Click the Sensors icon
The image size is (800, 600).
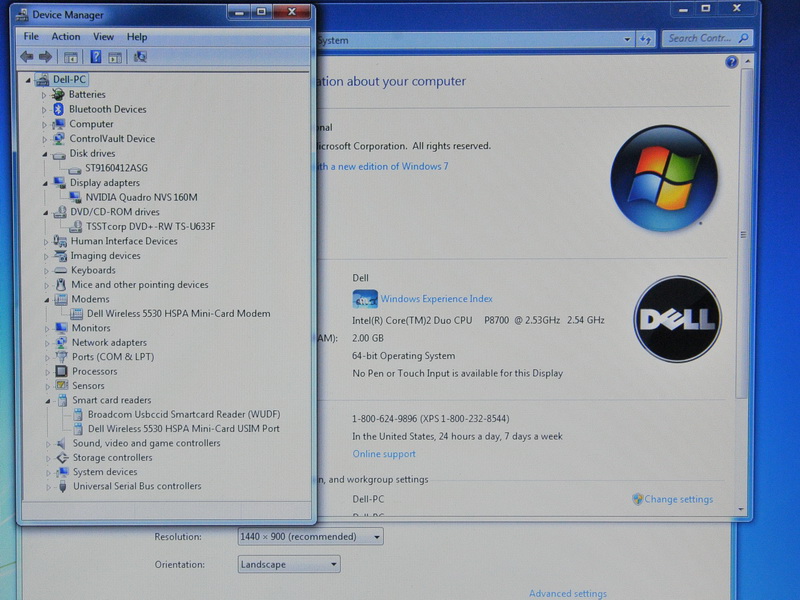pos(61,385)
